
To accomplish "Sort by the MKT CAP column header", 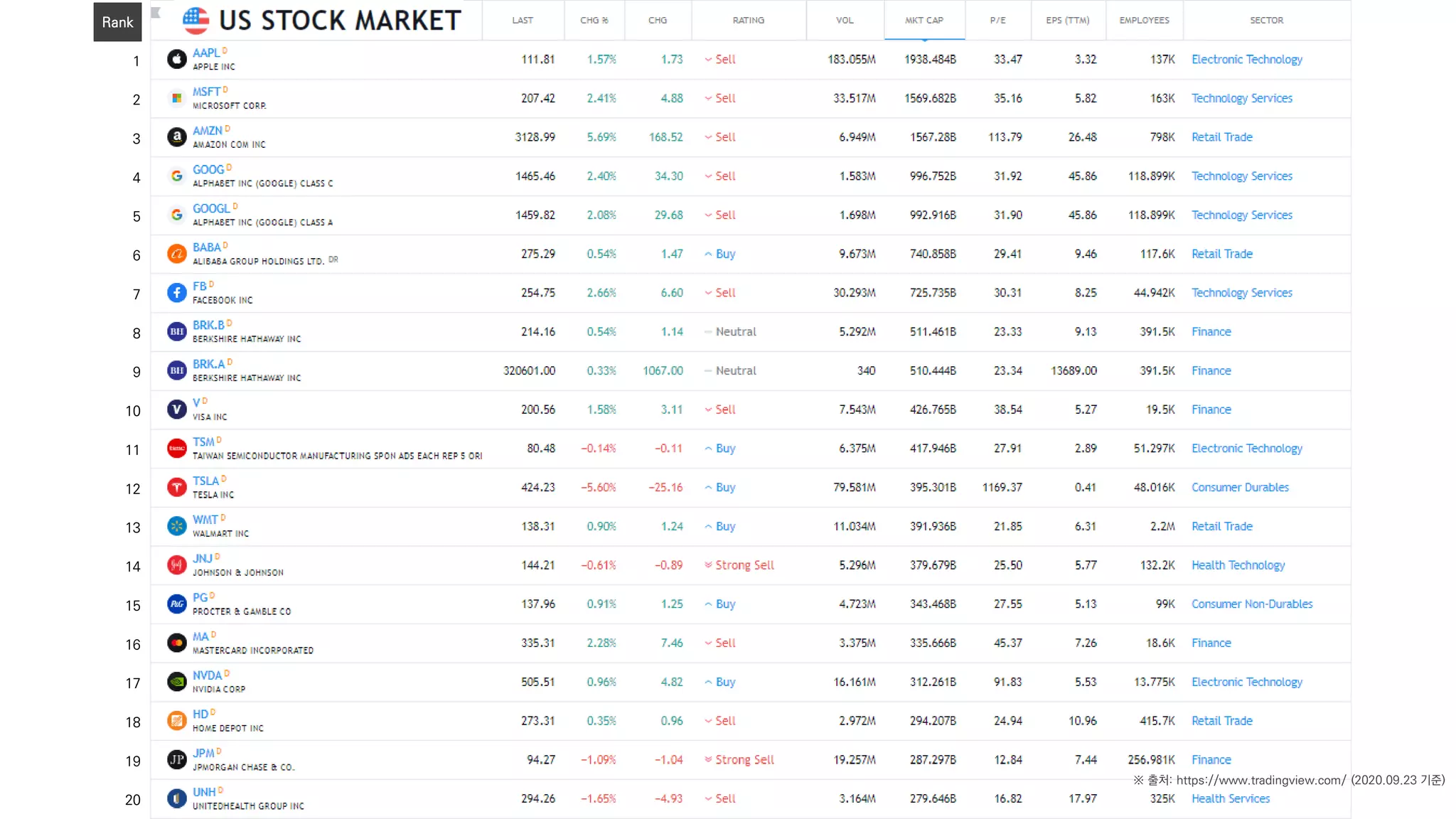I will [x=924, y=21].
